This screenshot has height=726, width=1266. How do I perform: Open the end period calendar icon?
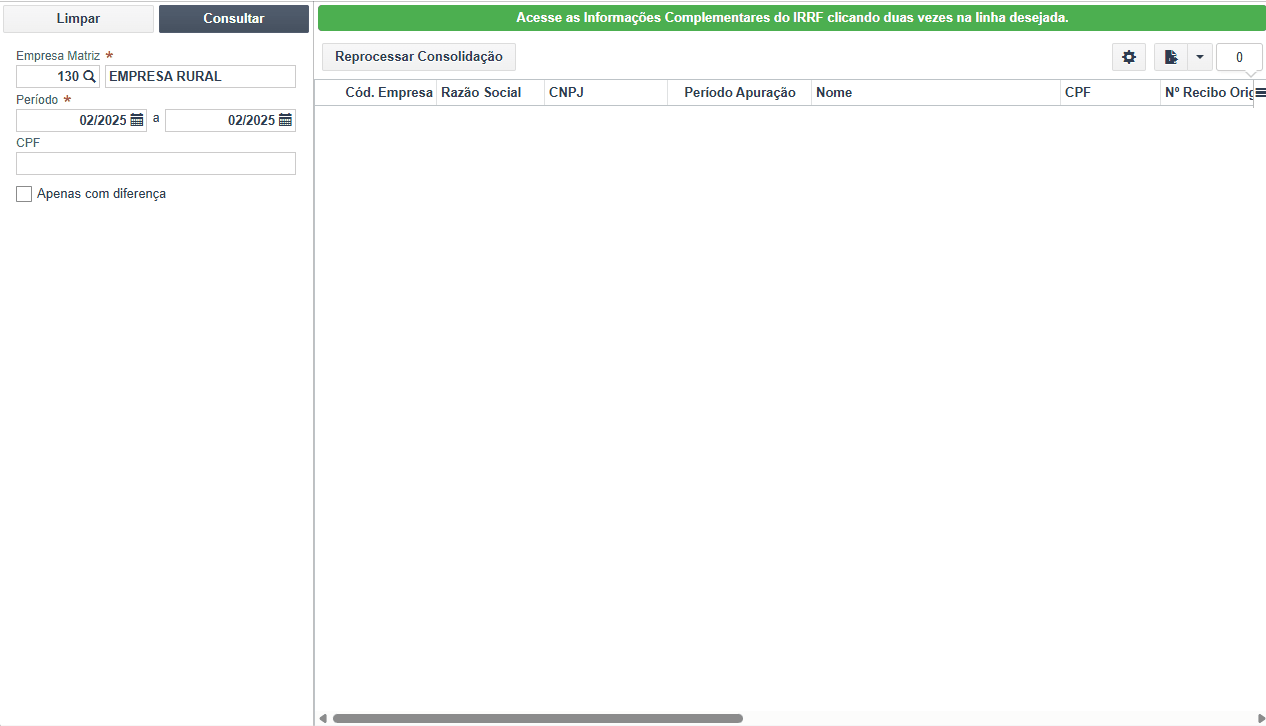coord(286,120)
